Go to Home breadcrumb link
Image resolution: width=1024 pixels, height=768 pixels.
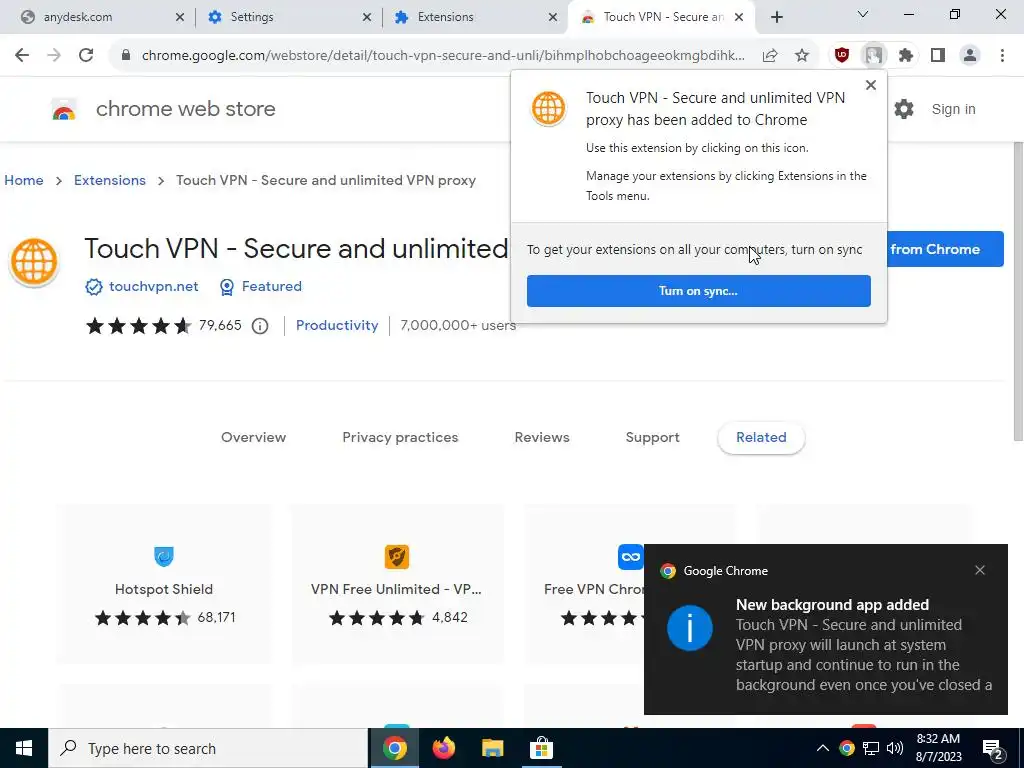pyautogui.click(x=24, y=180)
